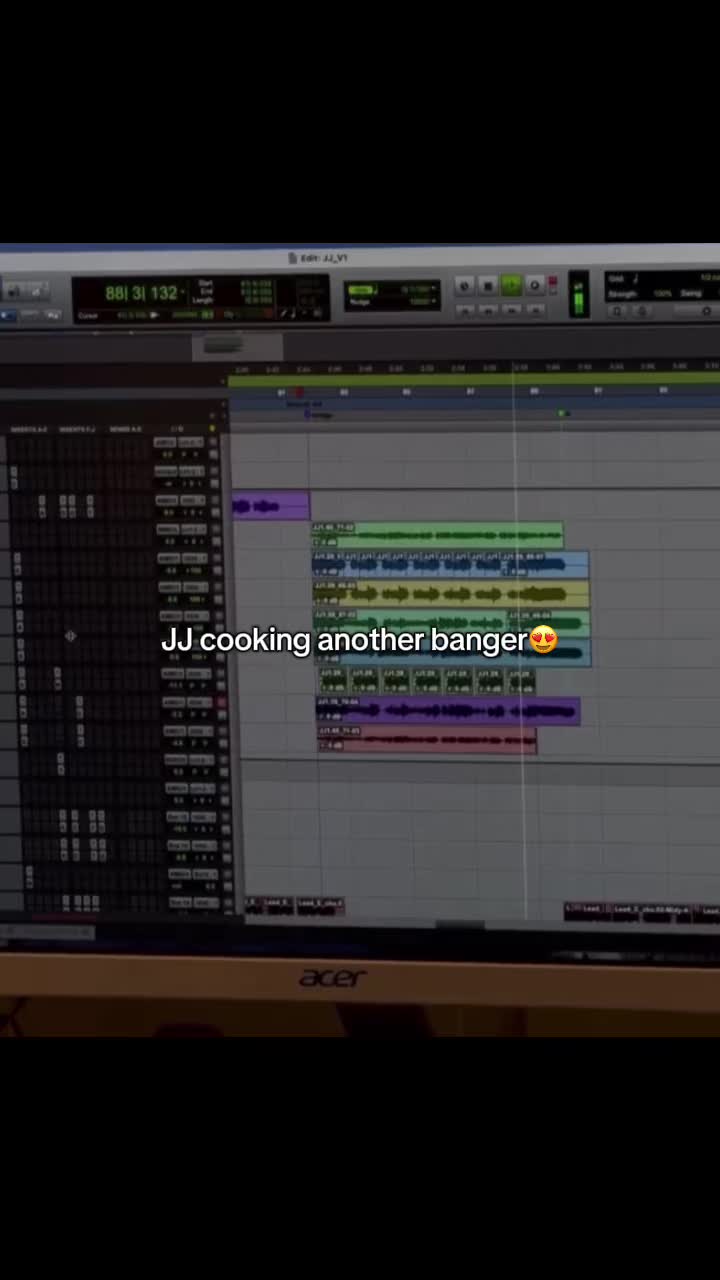
Task: Click the Record button in the transport
Action: click(535, 286)
